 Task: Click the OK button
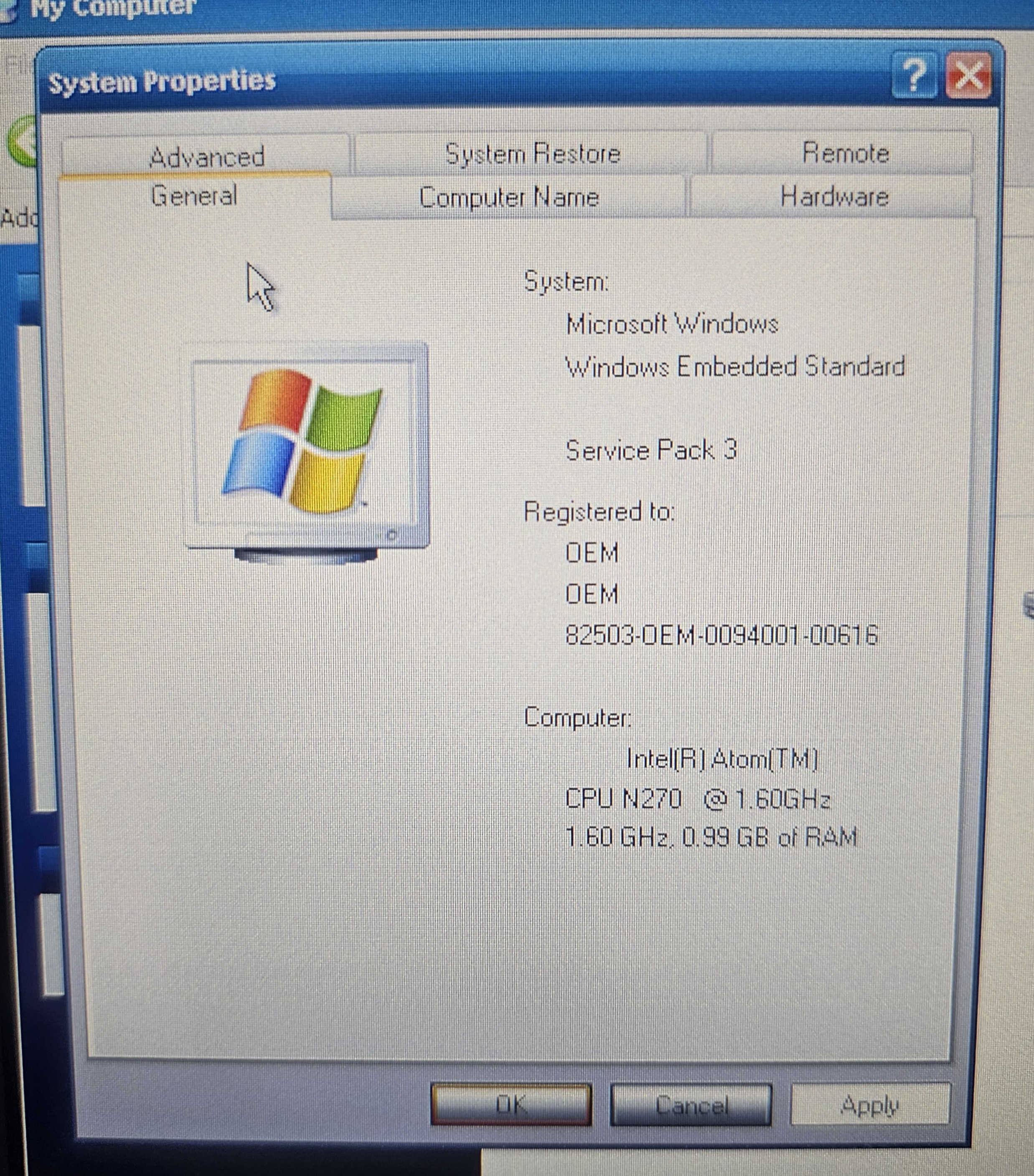coord(511,1104)
